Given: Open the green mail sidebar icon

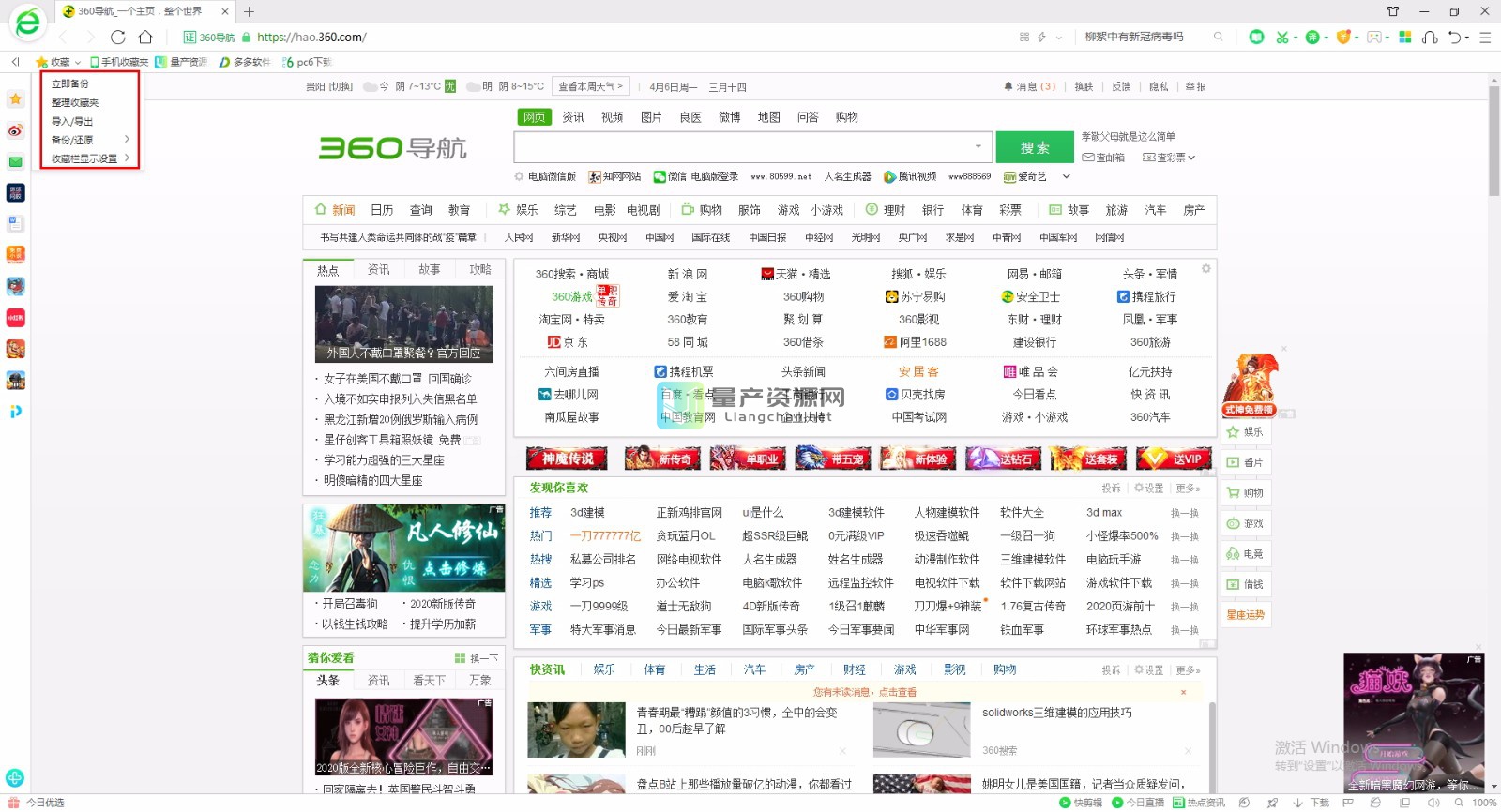Looking at the screenshot, I should 15,161.
